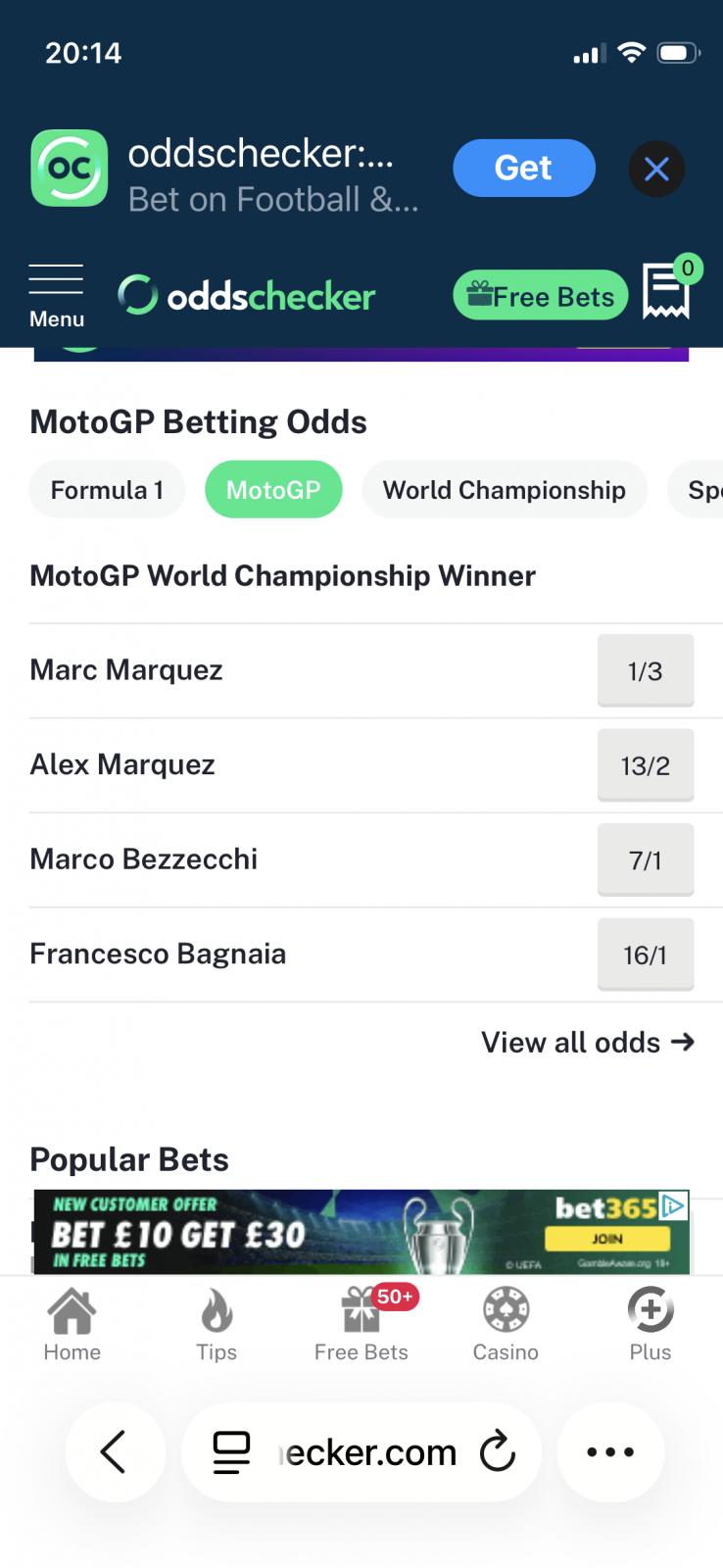
Task: Click the green Free Bets button in header
Action: [541, 295]
